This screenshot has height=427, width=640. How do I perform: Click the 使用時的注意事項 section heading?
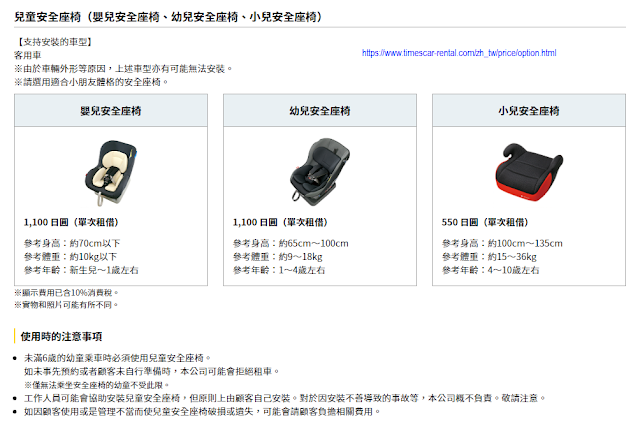click(x=62, y=337)
